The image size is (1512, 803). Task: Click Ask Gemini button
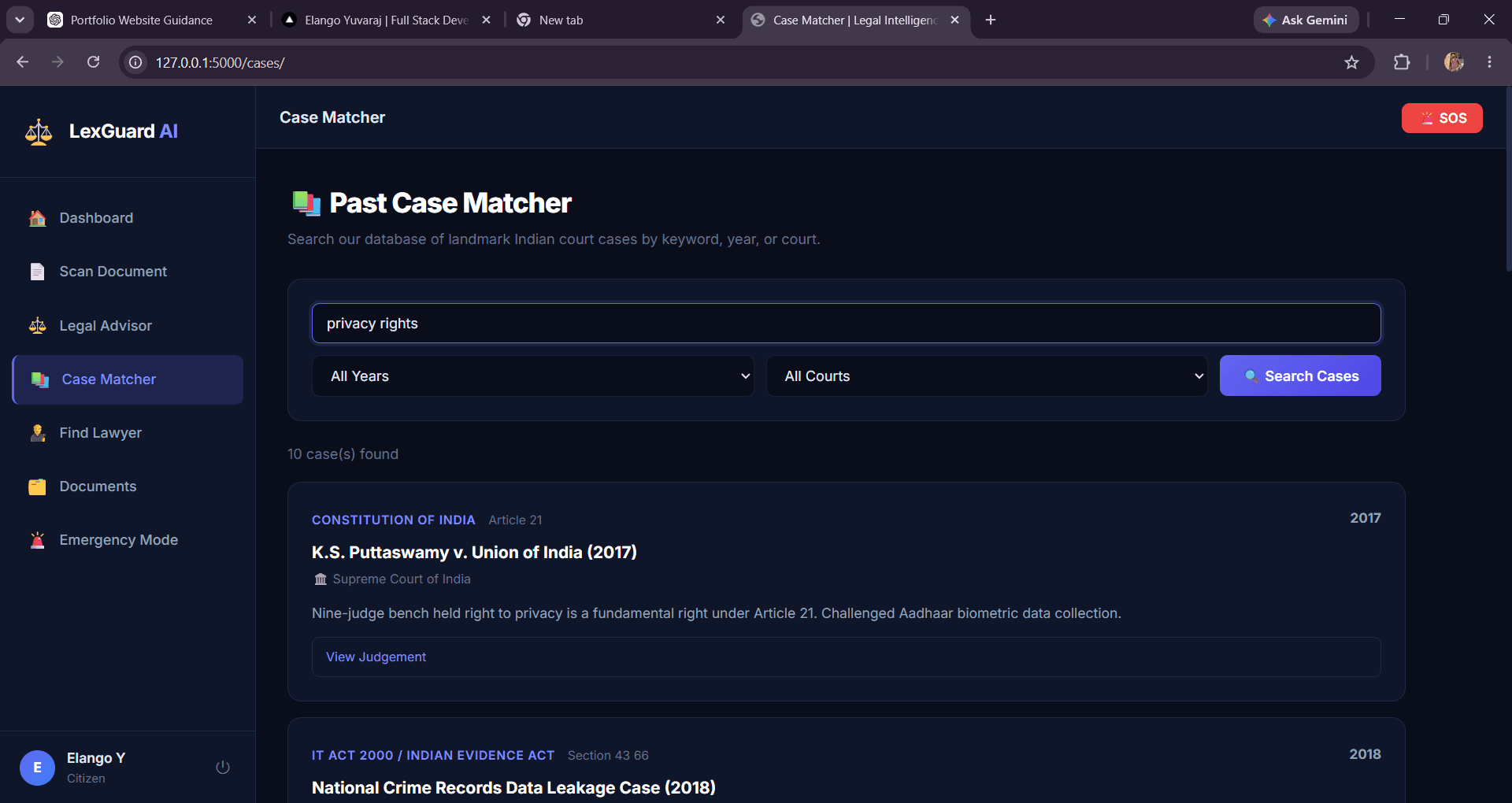tap(1306, 20)
